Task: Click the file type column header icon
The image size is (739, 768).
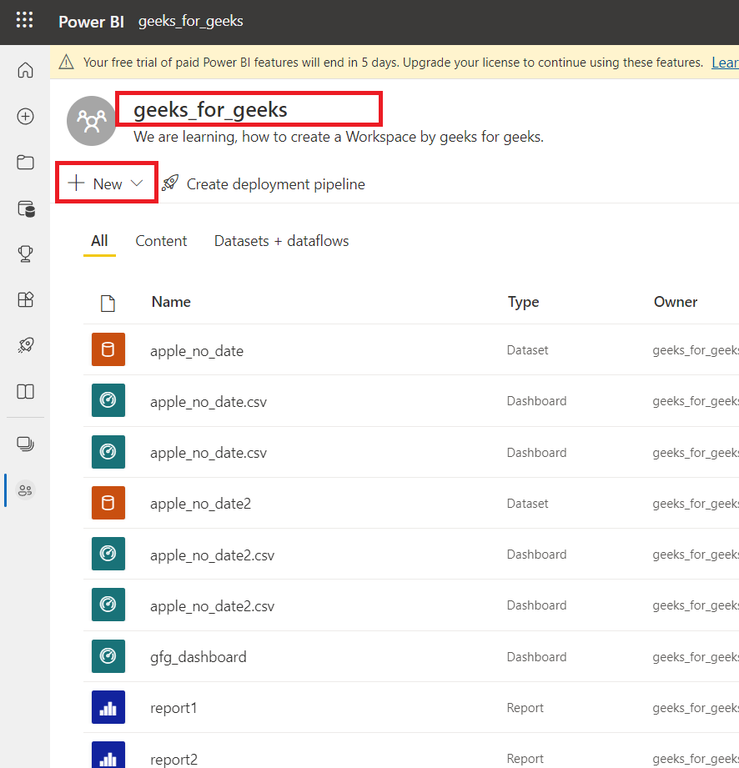Action: [x=108, y=303]
